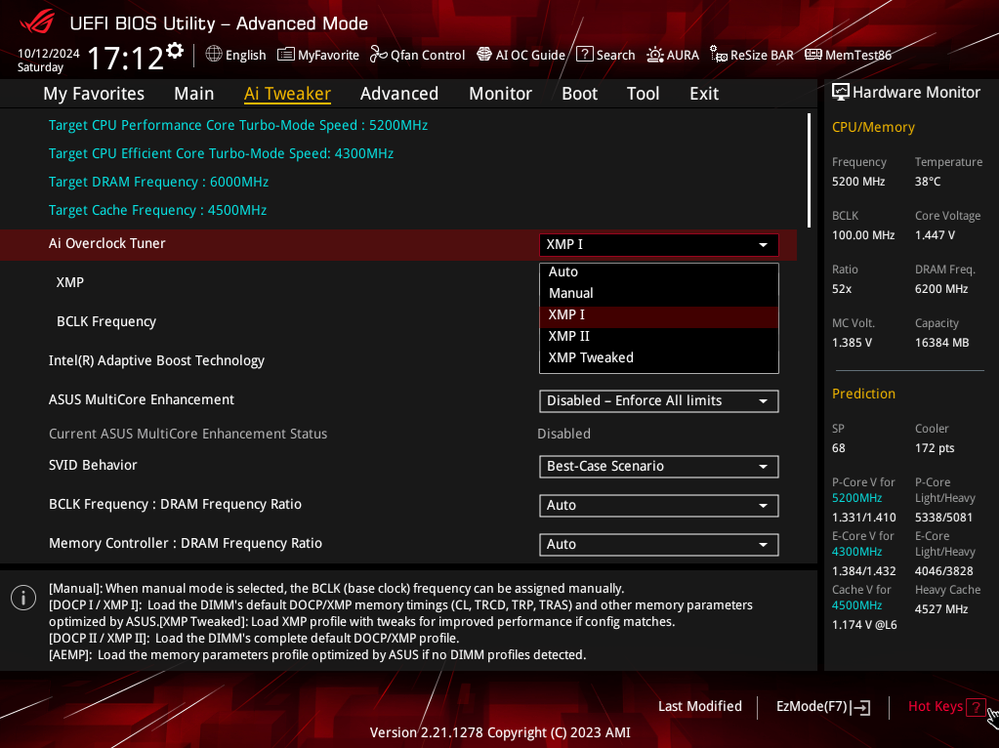This screenshot has width=999, height=748.
Task: Open AURA lighting icon
Action: coord(655,55)
